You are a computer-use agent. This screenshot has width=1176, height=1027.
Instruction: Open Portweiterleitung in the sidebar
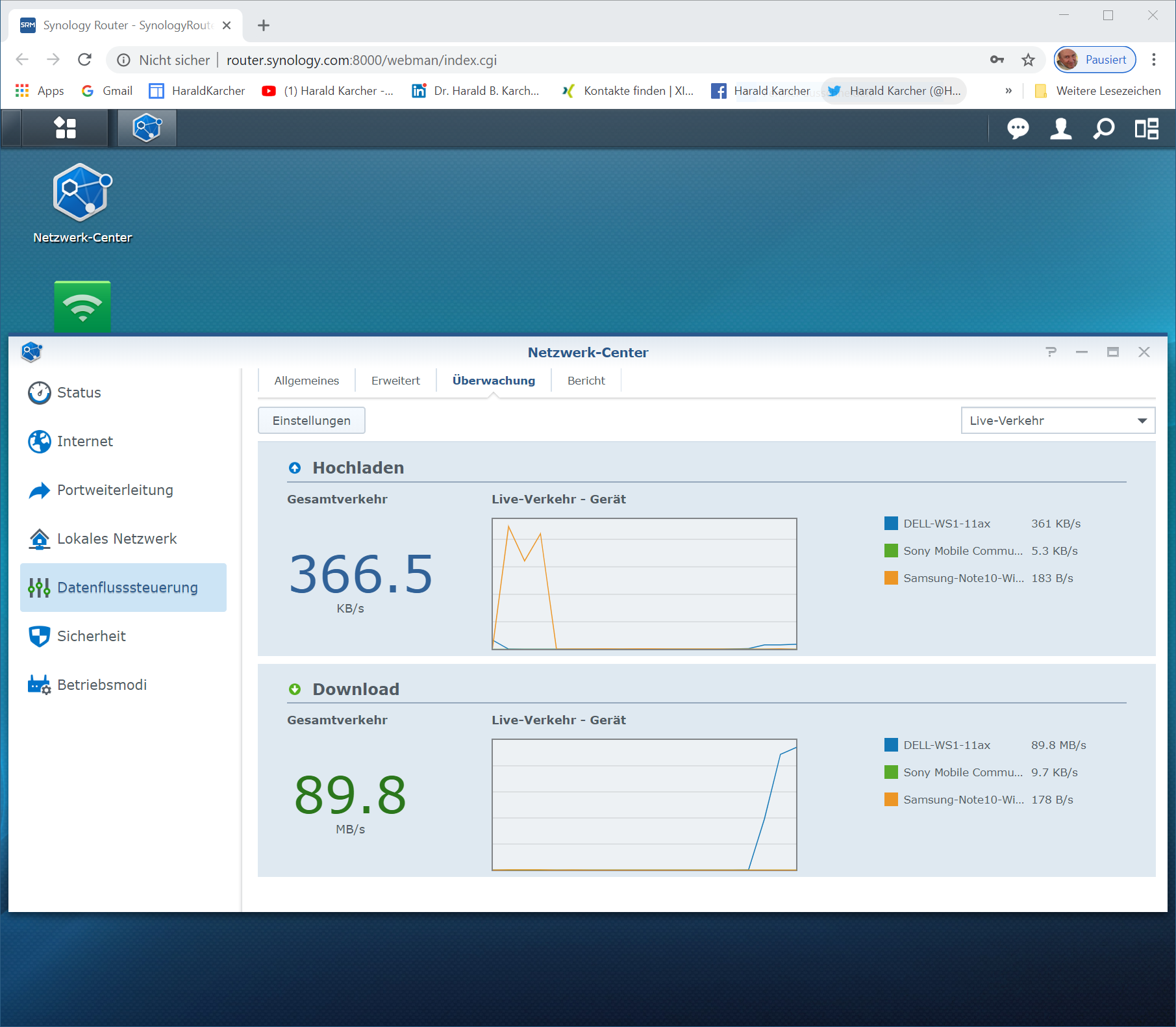pyautogui.click(x=115, y=490)
